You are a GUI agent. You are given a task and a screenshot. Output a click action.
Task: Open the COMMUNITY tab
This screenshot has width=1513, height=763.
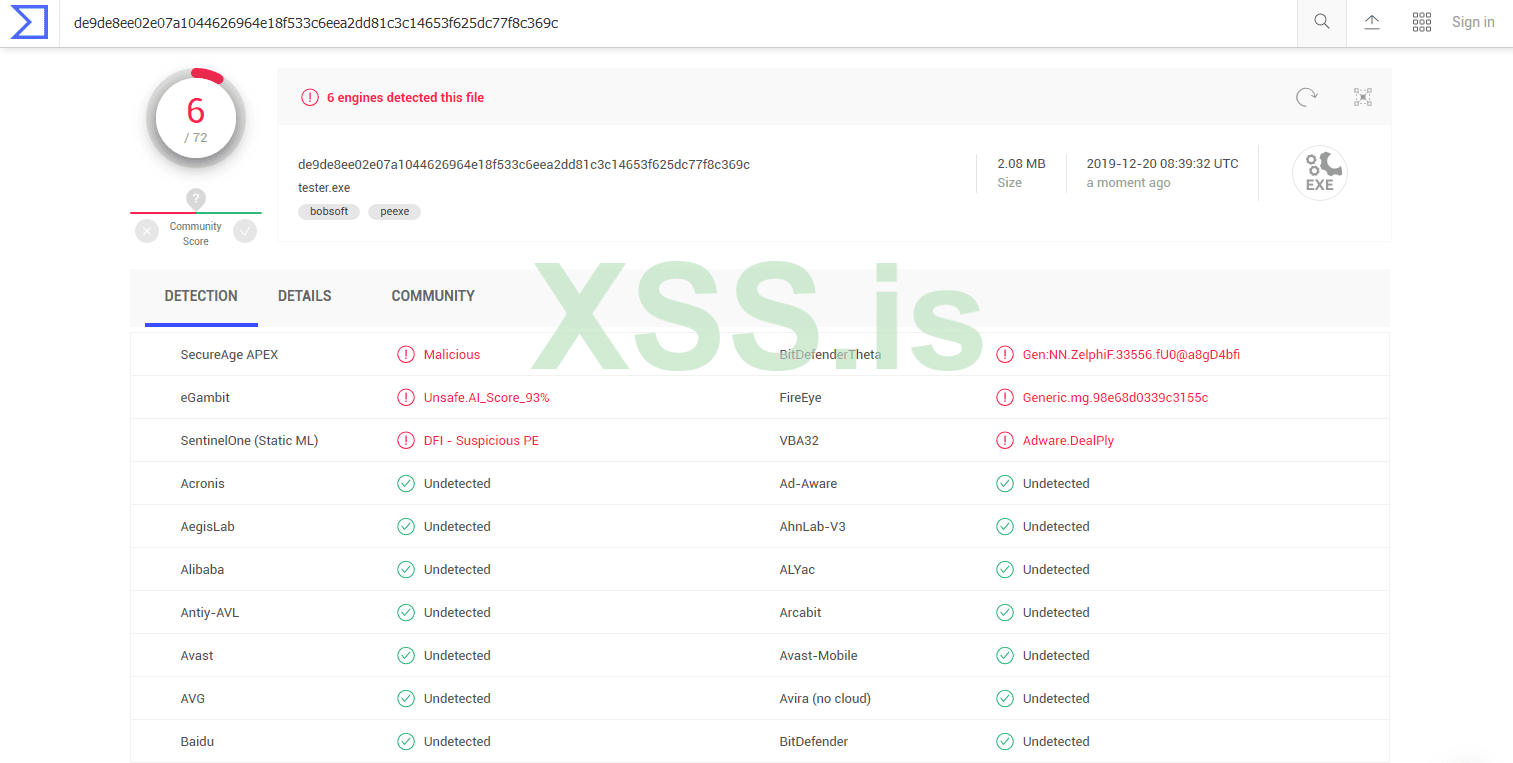tap(433, 296)
